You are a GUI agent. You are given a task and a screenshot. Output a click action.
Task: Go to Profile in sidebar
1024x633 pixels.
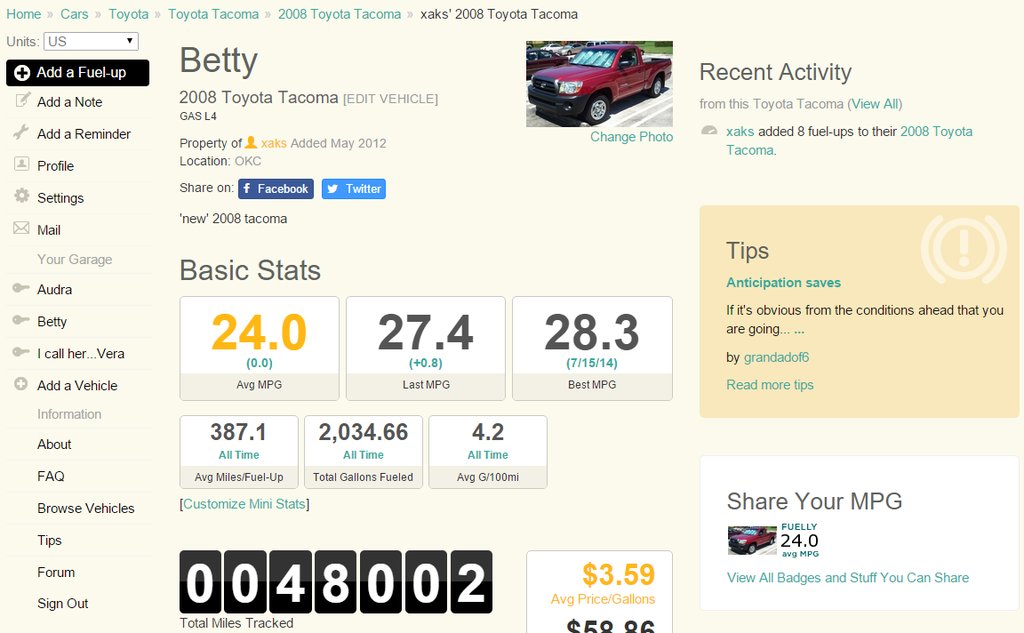pos(56,166)
